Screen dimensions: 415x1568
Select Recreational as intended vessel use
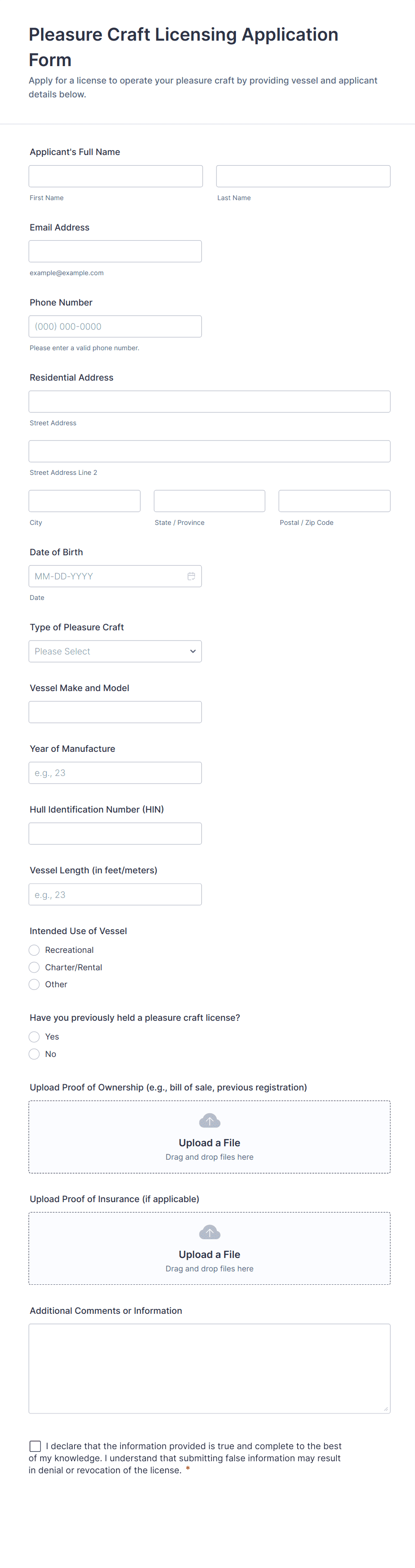point(35,950)
